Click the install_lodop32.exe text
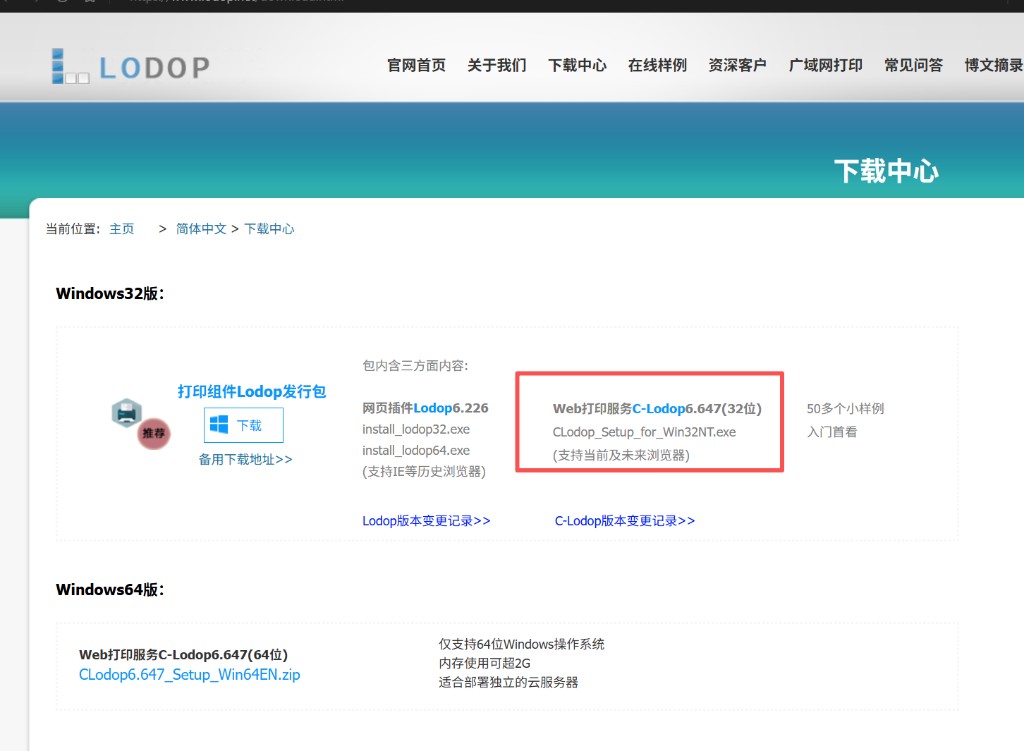Screen dimensions: 1024x751 pos(416,429)
